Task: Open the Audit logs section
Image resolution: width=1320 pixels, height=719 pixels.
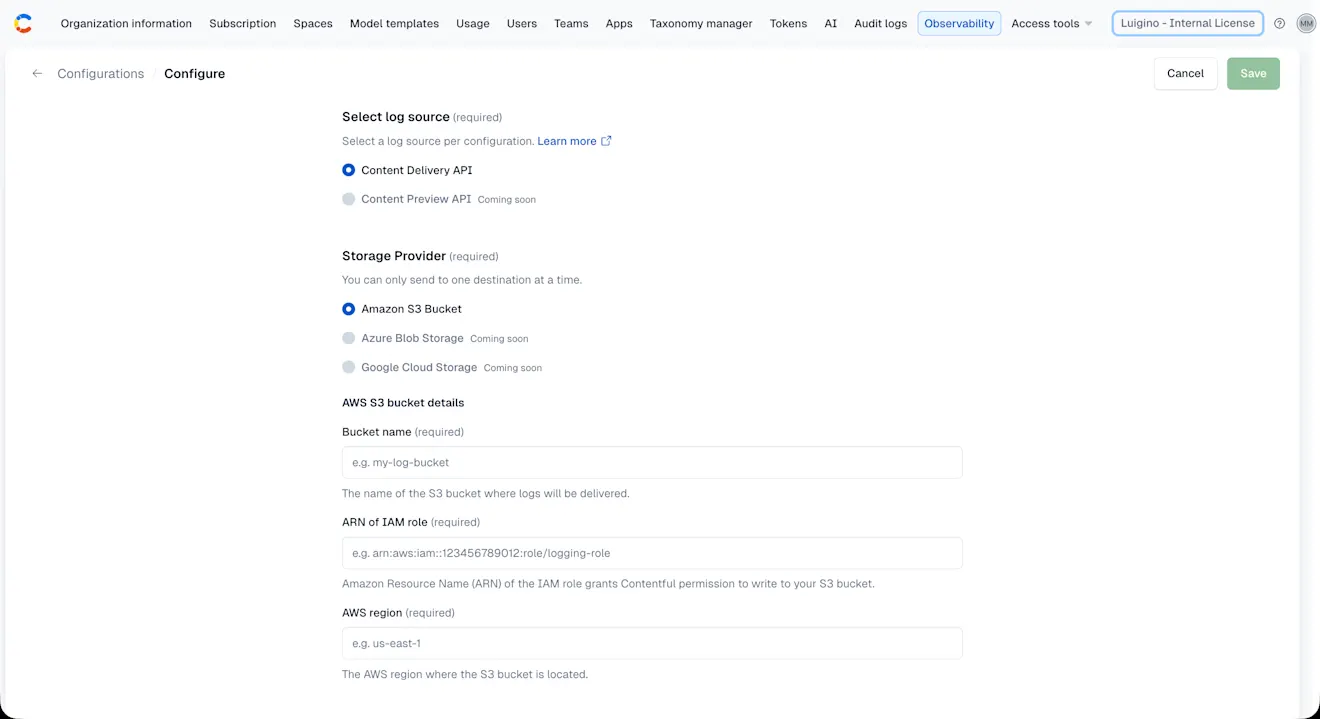Action: [x=880, y=23]
